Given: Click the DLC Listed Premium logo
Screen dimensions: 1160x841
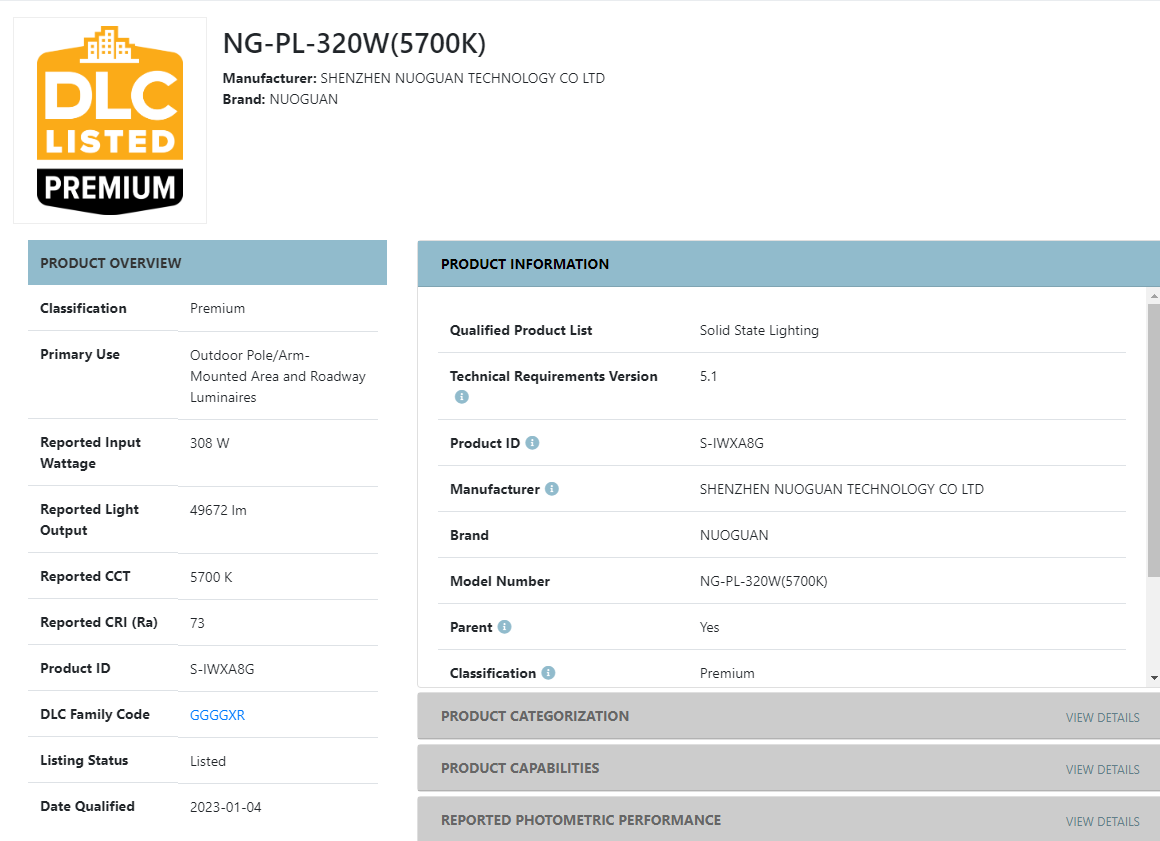Looking at the screenshot, I should (x=110, y=120).
